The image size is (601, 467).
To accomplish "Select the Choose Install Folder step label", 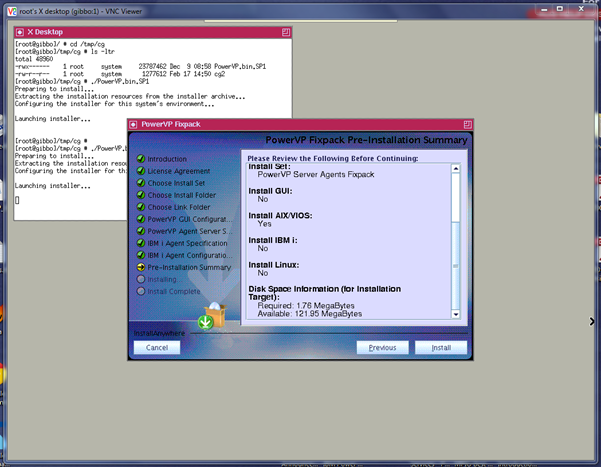I will pos(182,195).
